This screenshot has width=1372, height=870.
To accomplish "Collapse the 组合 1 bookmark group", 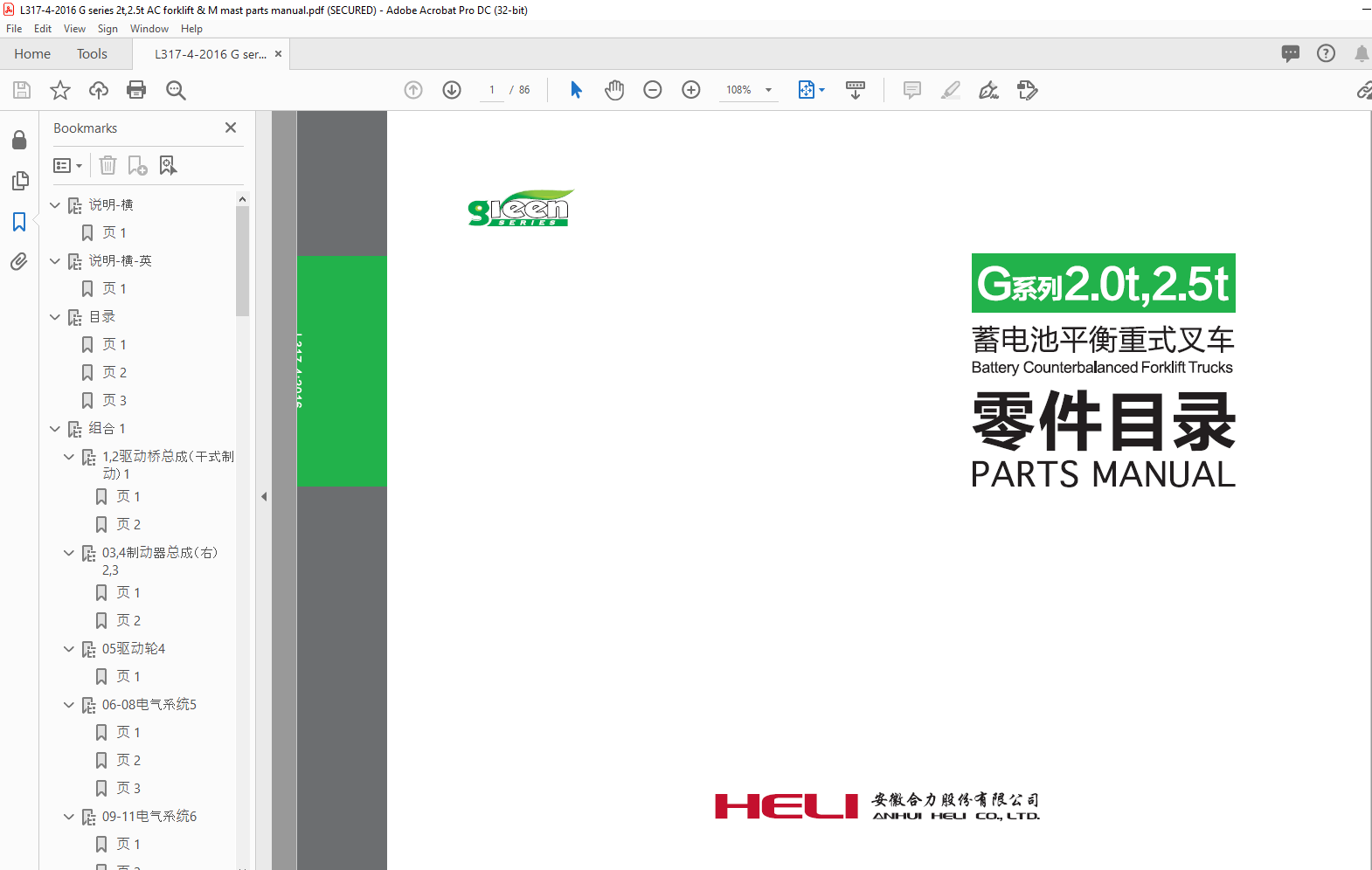I will pyautogui.click(x=55, y=429).
